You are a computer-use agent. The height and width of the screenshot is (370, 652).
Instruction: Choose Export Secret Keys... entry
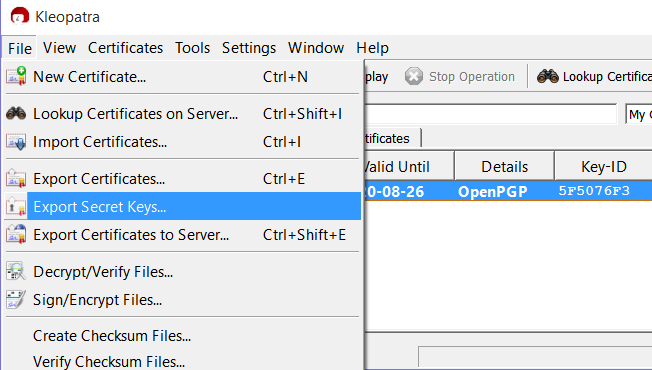pos(183,206)
